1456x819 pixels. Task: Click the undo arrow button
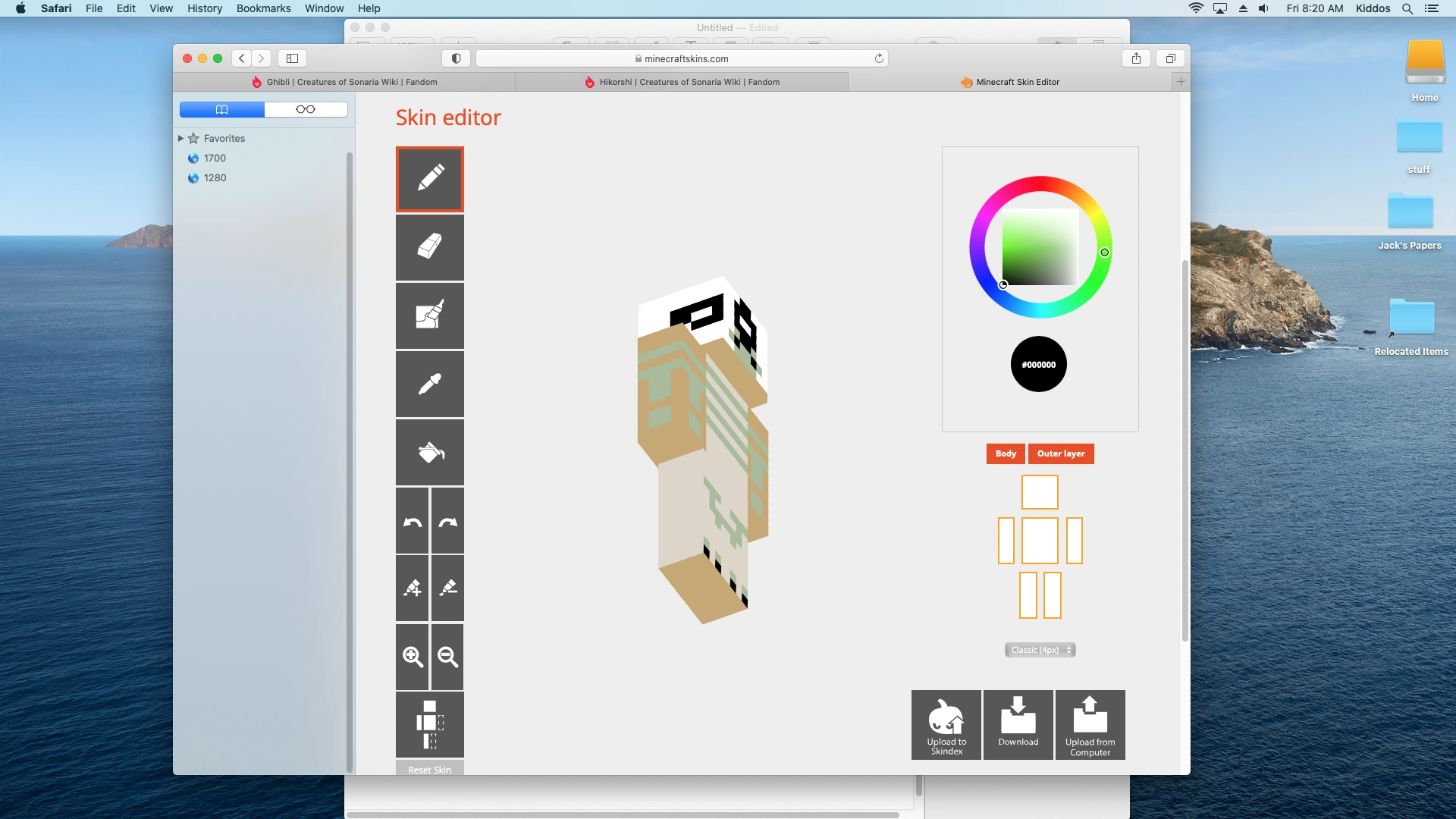412,521
